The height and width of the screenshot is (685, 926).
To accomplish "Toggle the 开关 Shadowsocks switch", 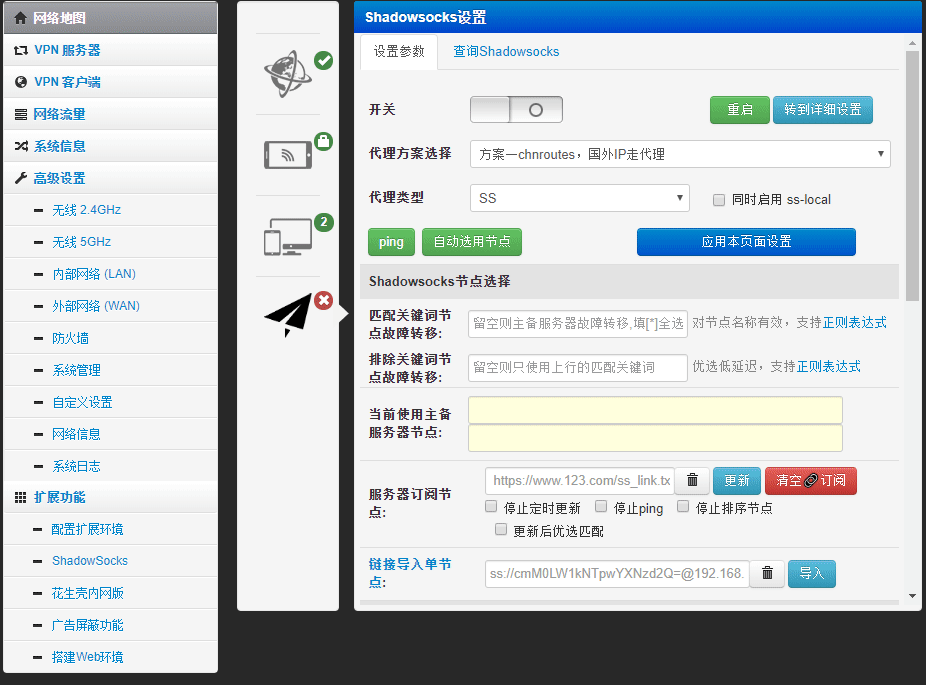I will [516, 110].
